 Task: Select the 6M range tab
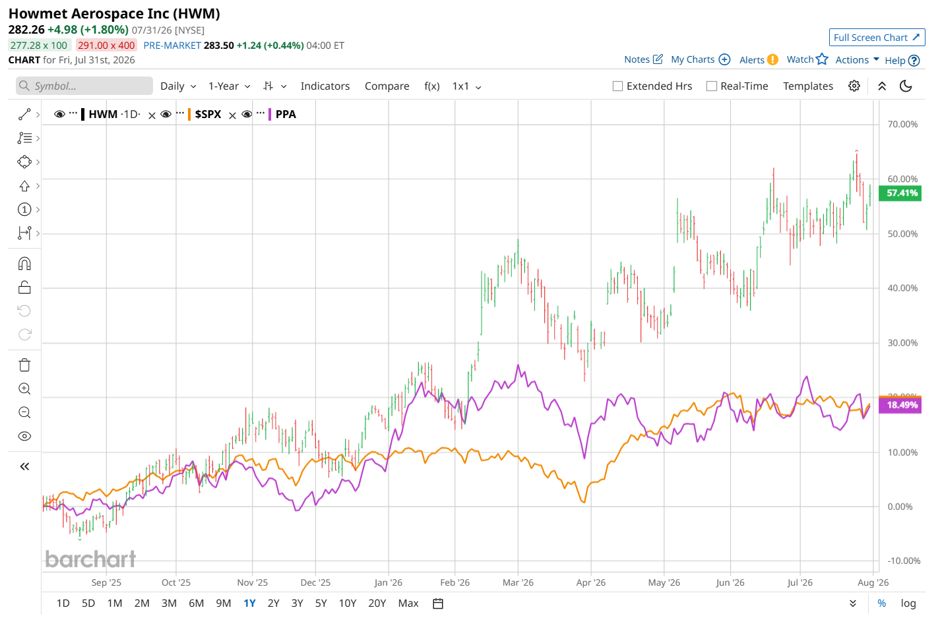point(196,603)
